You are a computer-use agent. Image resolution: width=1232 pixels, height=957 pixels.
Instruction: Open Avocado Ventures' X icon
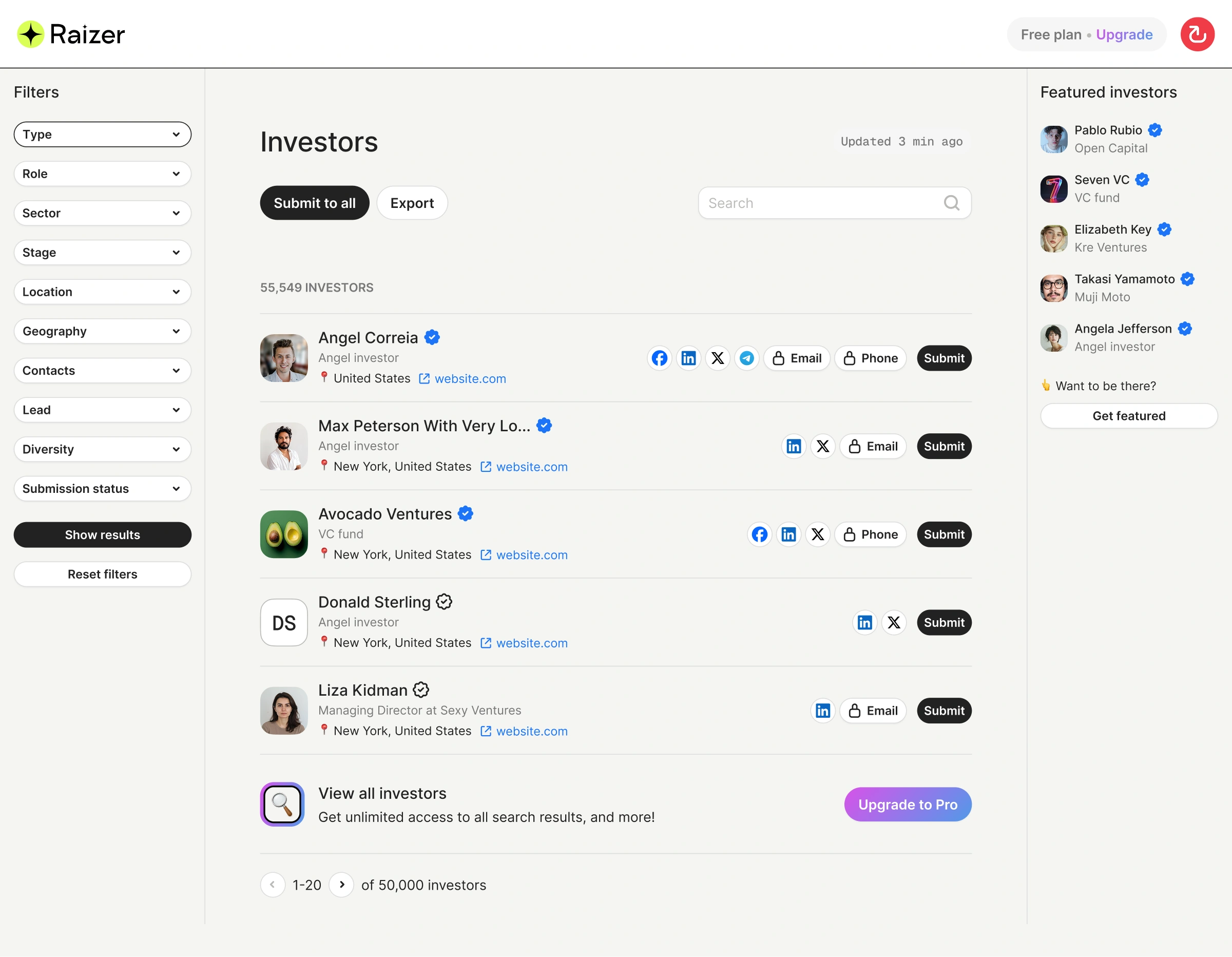click(x=818, y=534)
